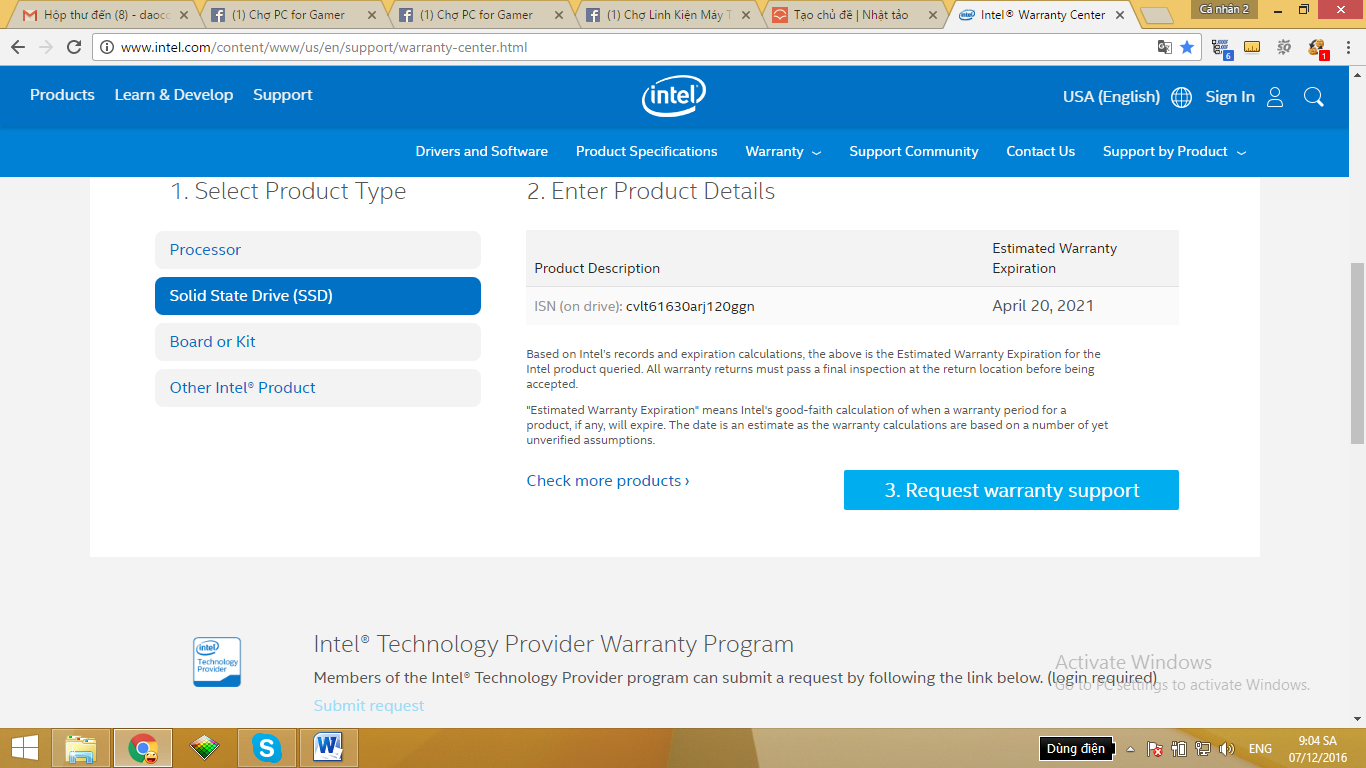Image resolution: width=1366 pixels, height=768 pixels.
Task: Select Other Intel Product type
Action: 318,388
